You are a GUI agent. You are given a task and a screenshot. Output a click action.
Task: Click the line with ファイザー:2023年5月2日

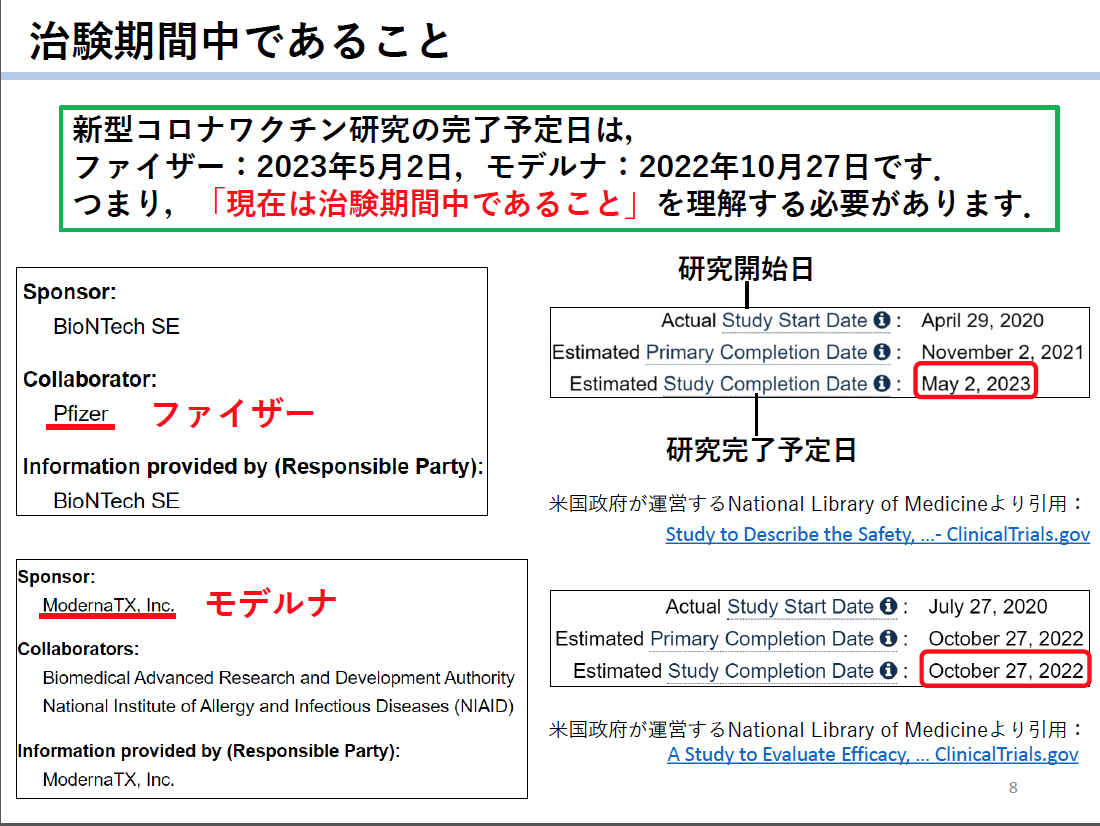[x=507, y=166]
